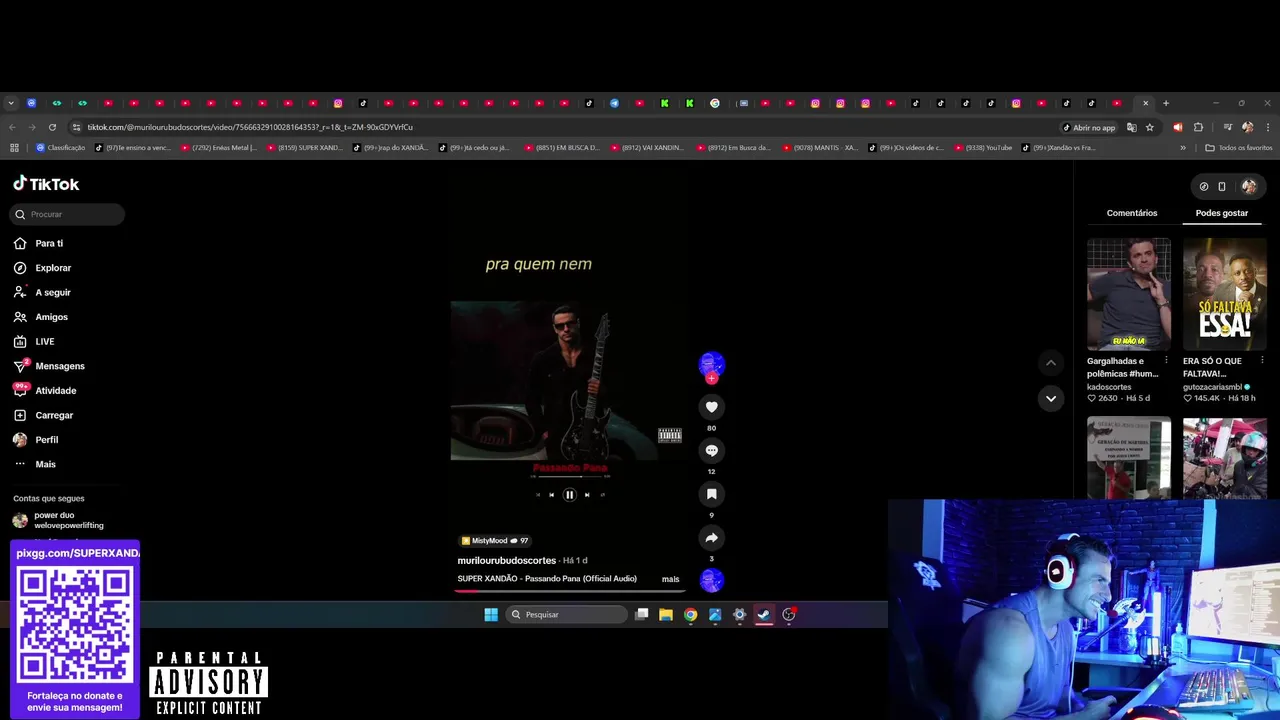Open TikTok profile avatar in header pill
Image resolution: width=1280 pixels, height=720 pixels.
point(1249,186)
